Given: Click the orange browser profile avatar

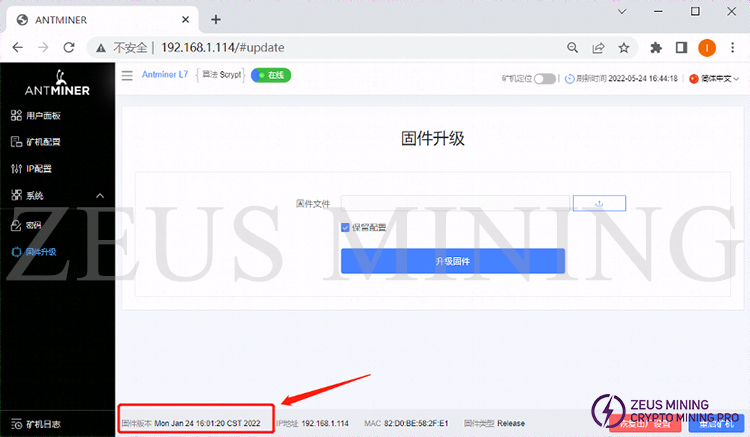Looking at the screenshot, I should click(x=707, y=47).
